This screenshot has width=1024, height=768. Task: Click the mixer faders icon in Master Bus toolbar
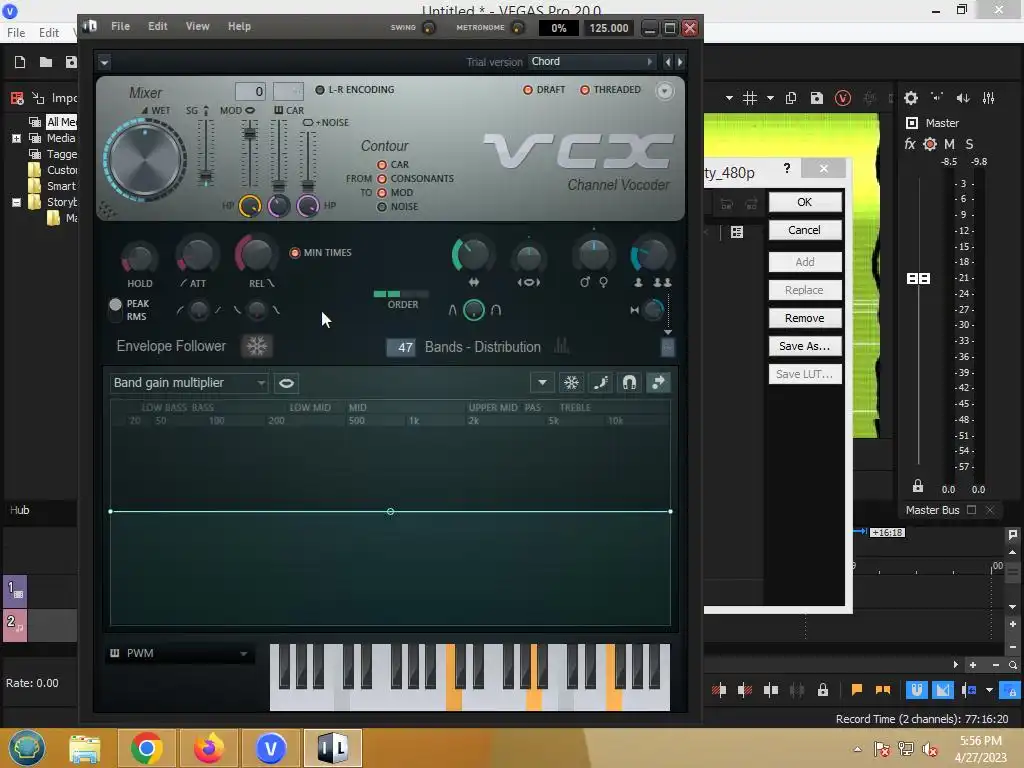pos(989,98)
